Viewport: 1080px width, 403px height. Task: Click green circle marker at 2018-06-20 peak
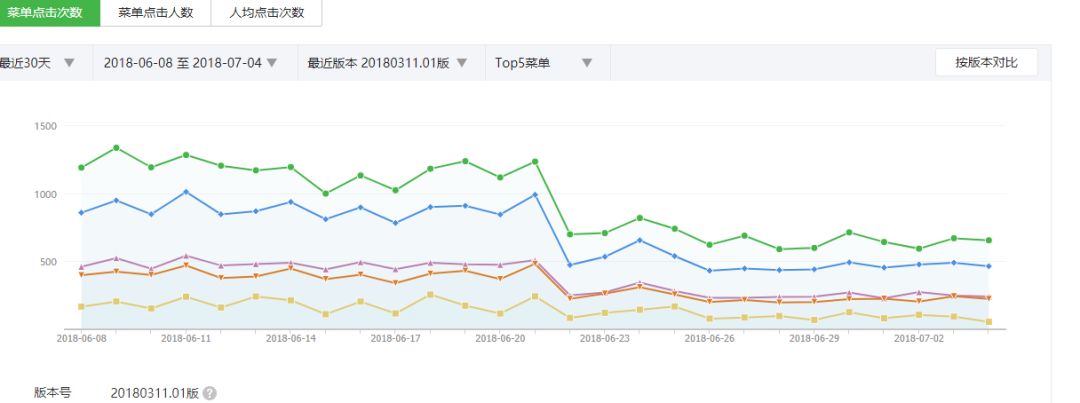pyautogui.click(x=535, y=162)
